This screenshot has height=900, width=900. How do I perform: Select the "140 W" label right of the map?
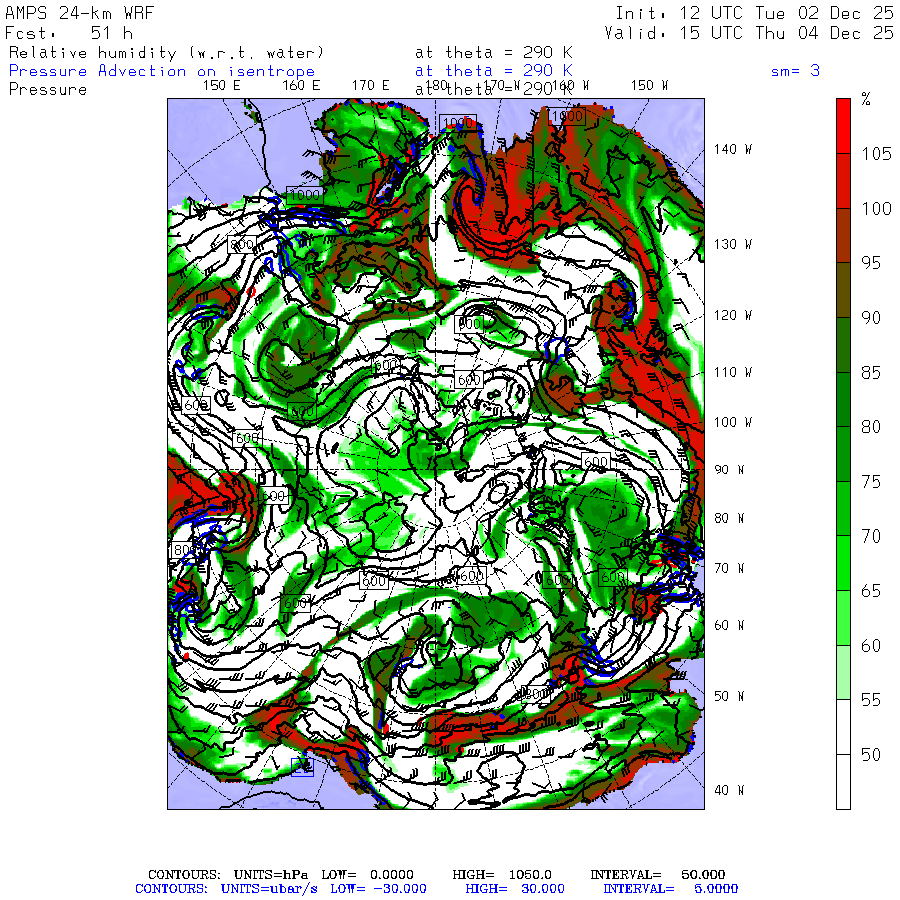click(x=732, y=150)
